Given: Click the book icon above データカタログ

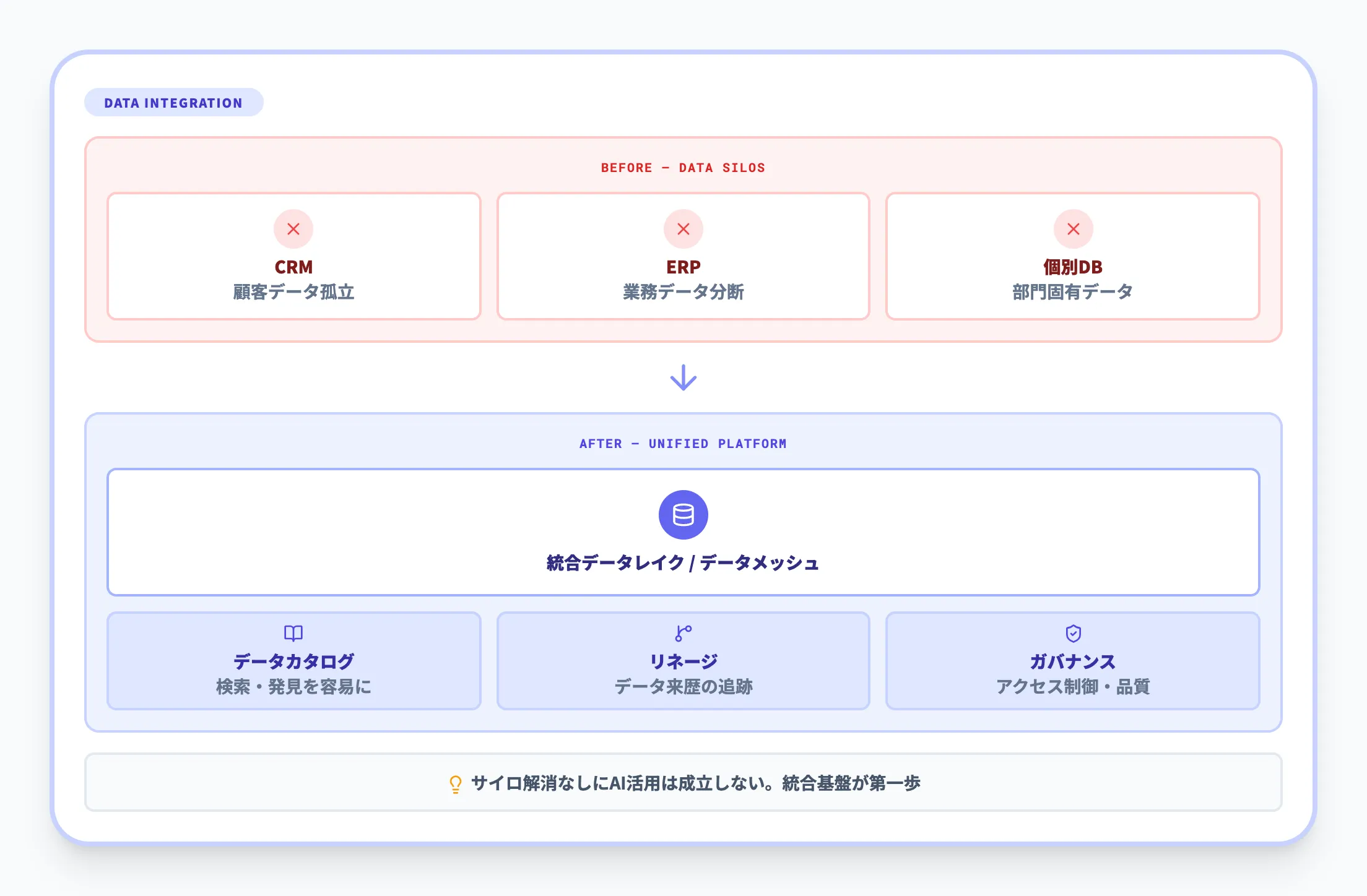Looking at the screenshot, I should click(293, 633).
